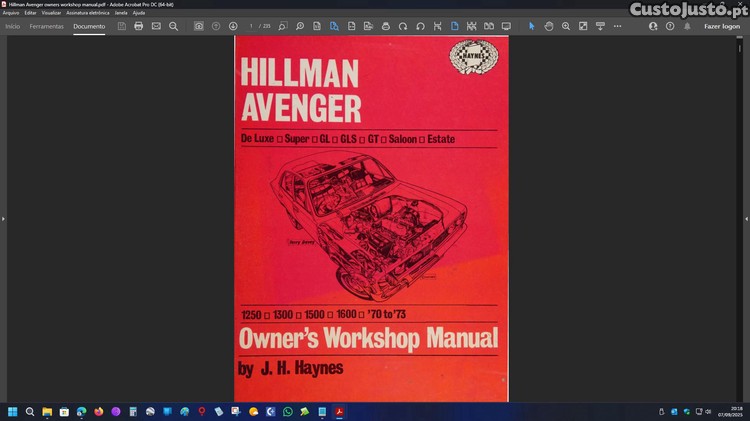The height and width of the screenshot is (421, 750).
Task: Open the Windows Start button
Action: pos(13,411)
